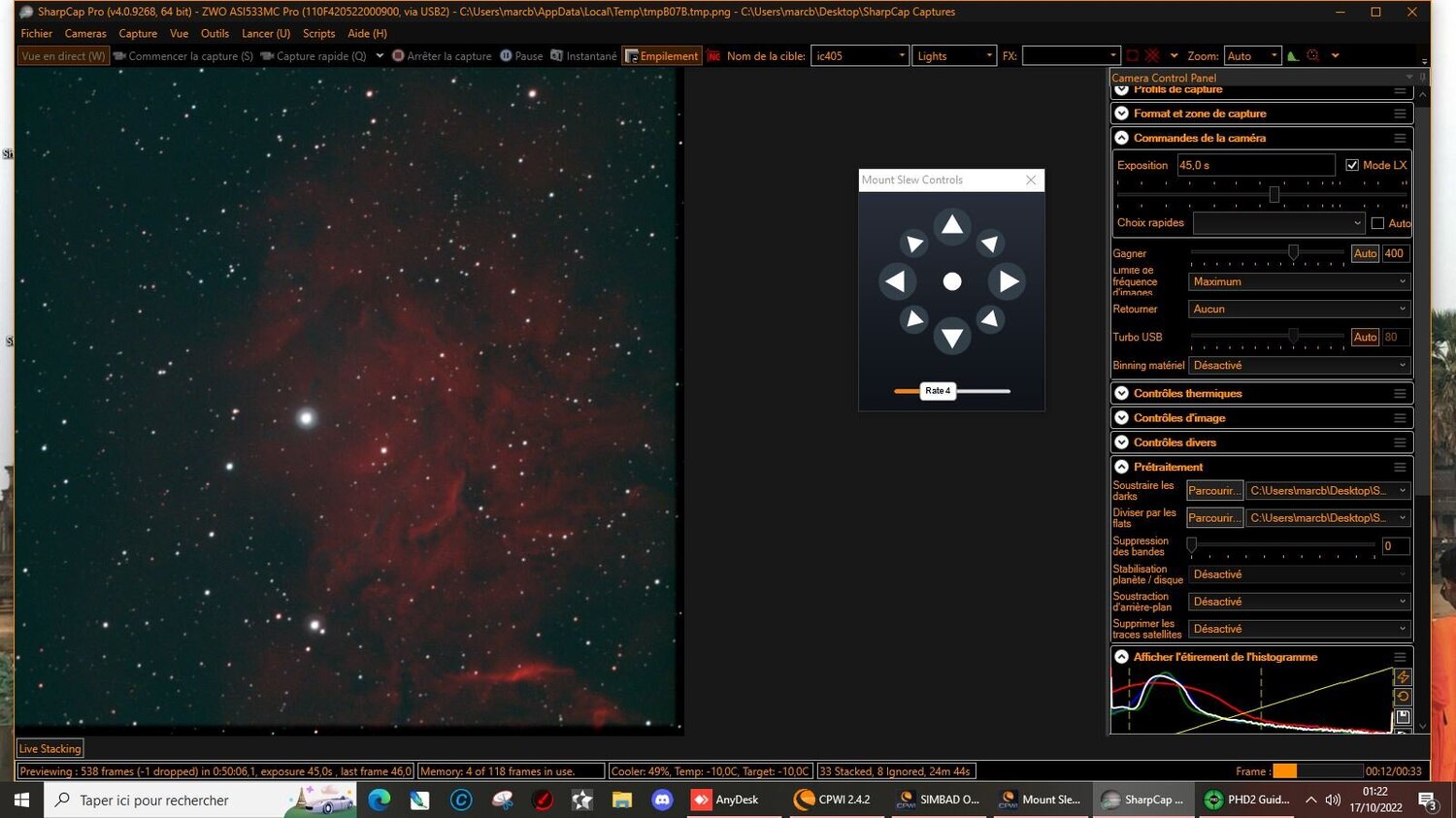This screenshot has height=818, width=1456.
Task: Slew mount down with the down arrow
Action: tap(952, 338)
